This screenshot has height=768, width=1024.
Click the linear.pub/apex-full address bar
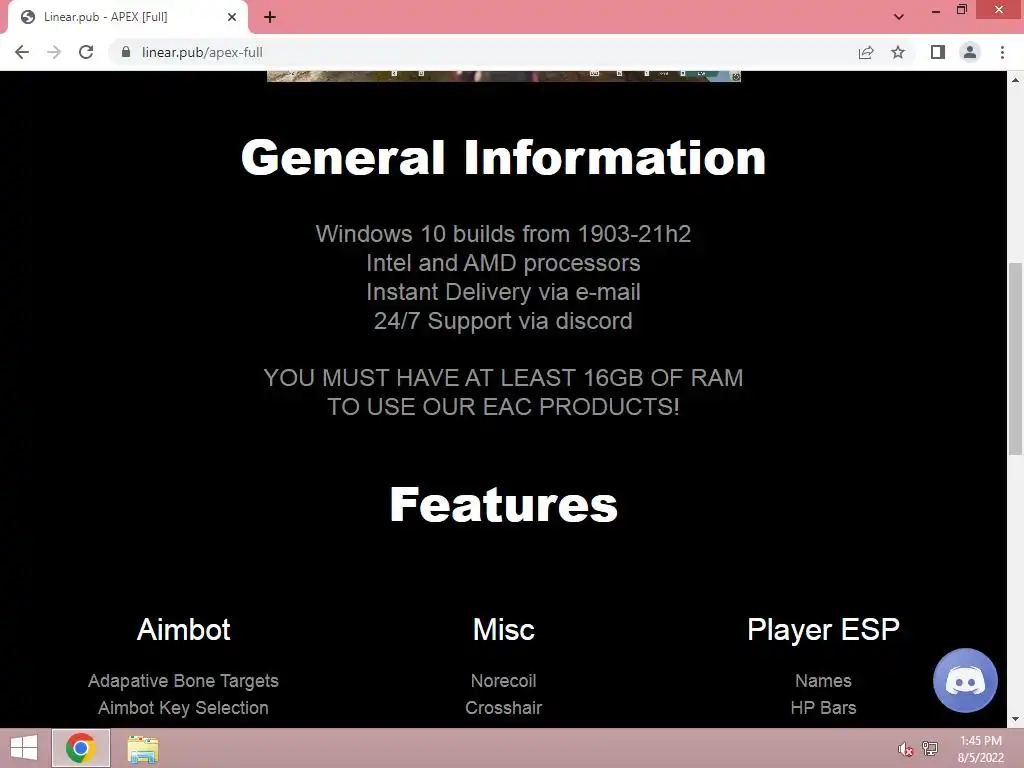click(483, 52)
